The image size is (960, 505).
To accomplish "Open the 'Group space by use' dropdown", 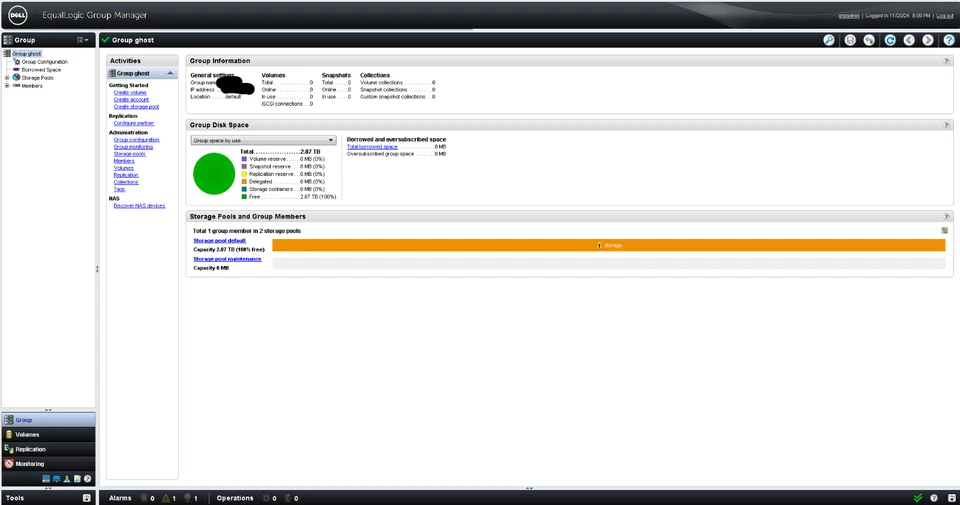I will click(x=263, y=140).
